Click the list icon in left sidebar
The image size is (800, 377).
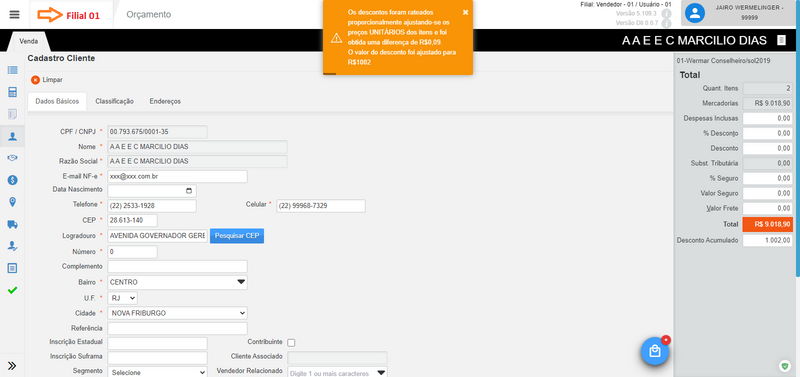tap(13, 70)
